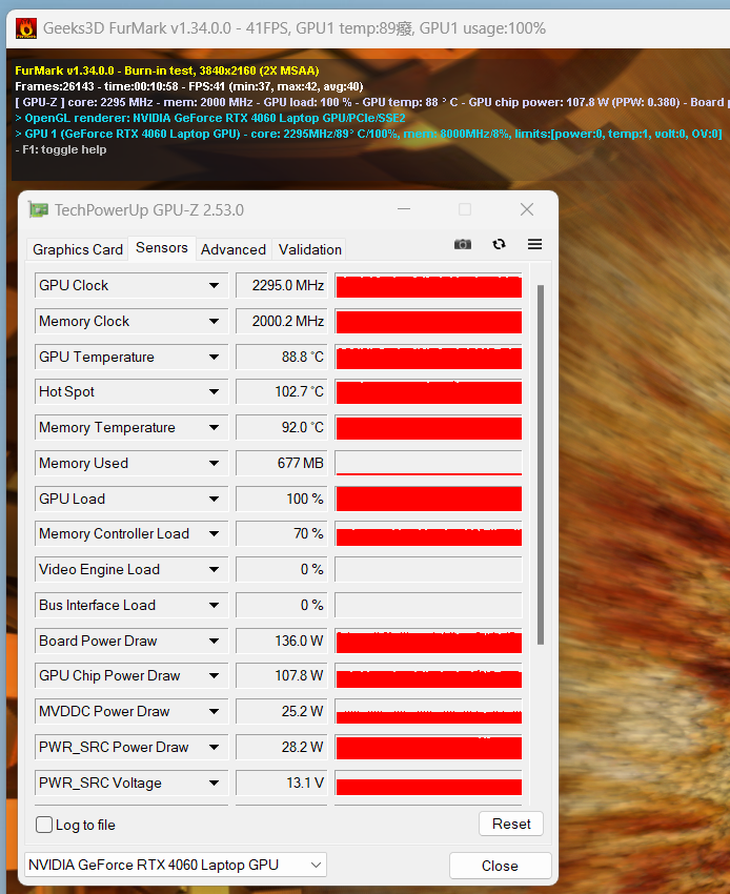The width and height of the screenshot is (730, 894).
Task: Click the 25.2 W MVDDC power value
Action: (x=282, y=712)
